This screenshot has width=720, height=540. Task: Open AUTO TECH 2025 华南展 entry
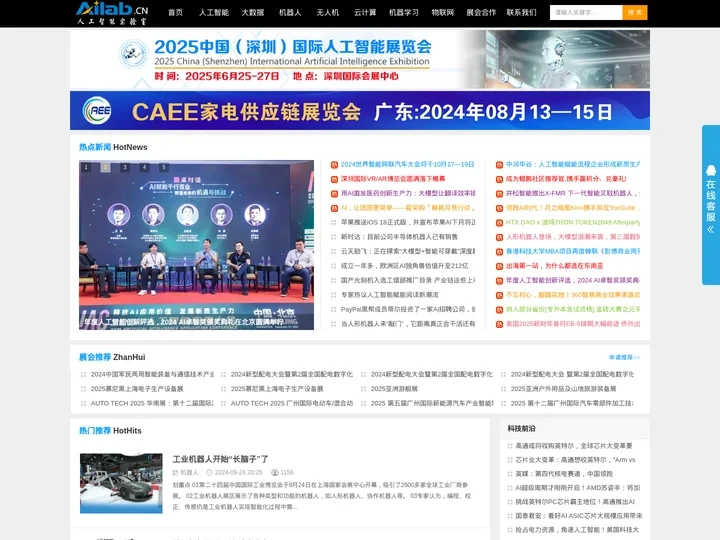click(x=152, y=403)
